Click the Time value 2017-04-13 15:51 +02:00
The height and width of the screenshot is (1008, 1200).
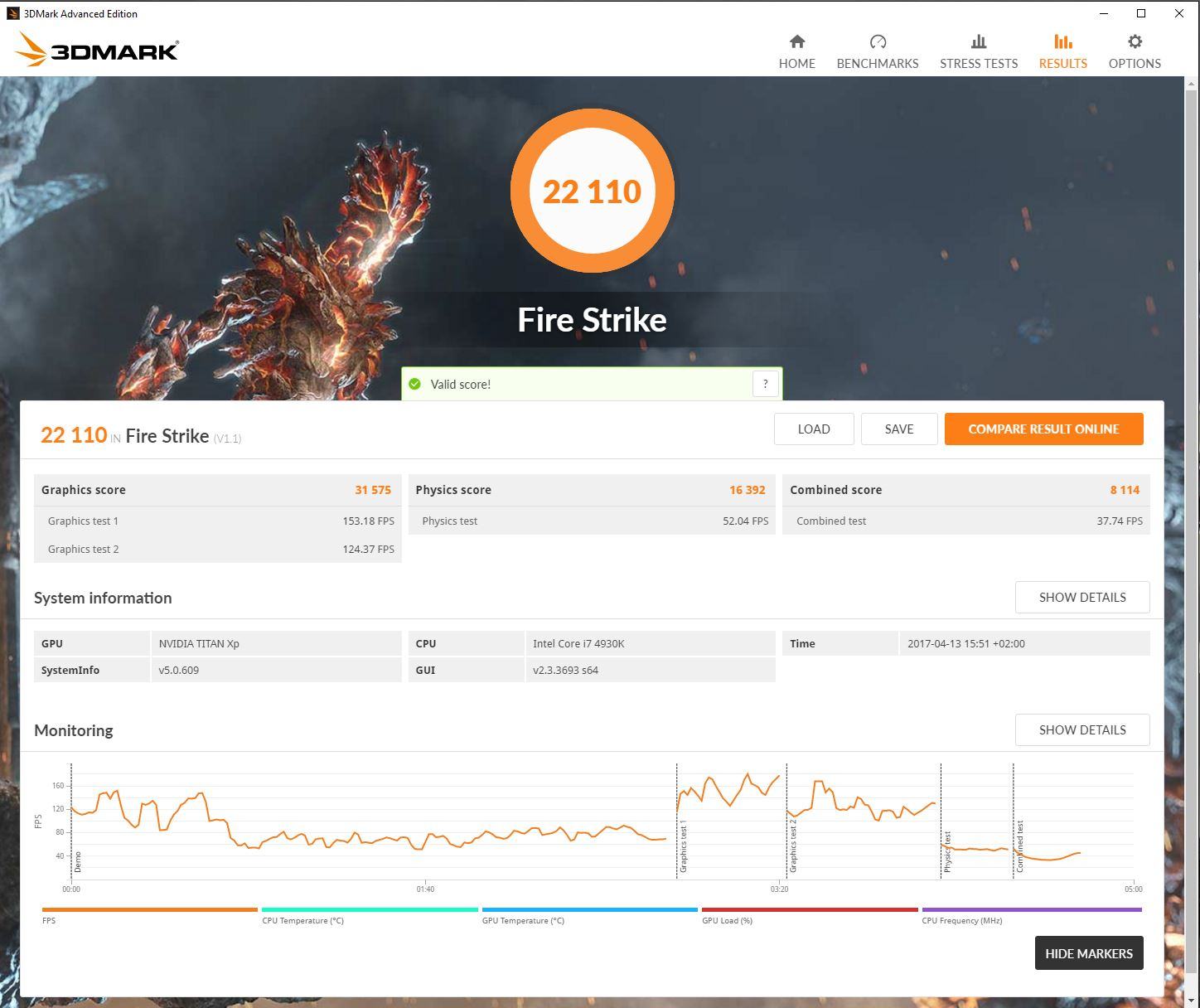pyautogui.click(x=966, y=643)
